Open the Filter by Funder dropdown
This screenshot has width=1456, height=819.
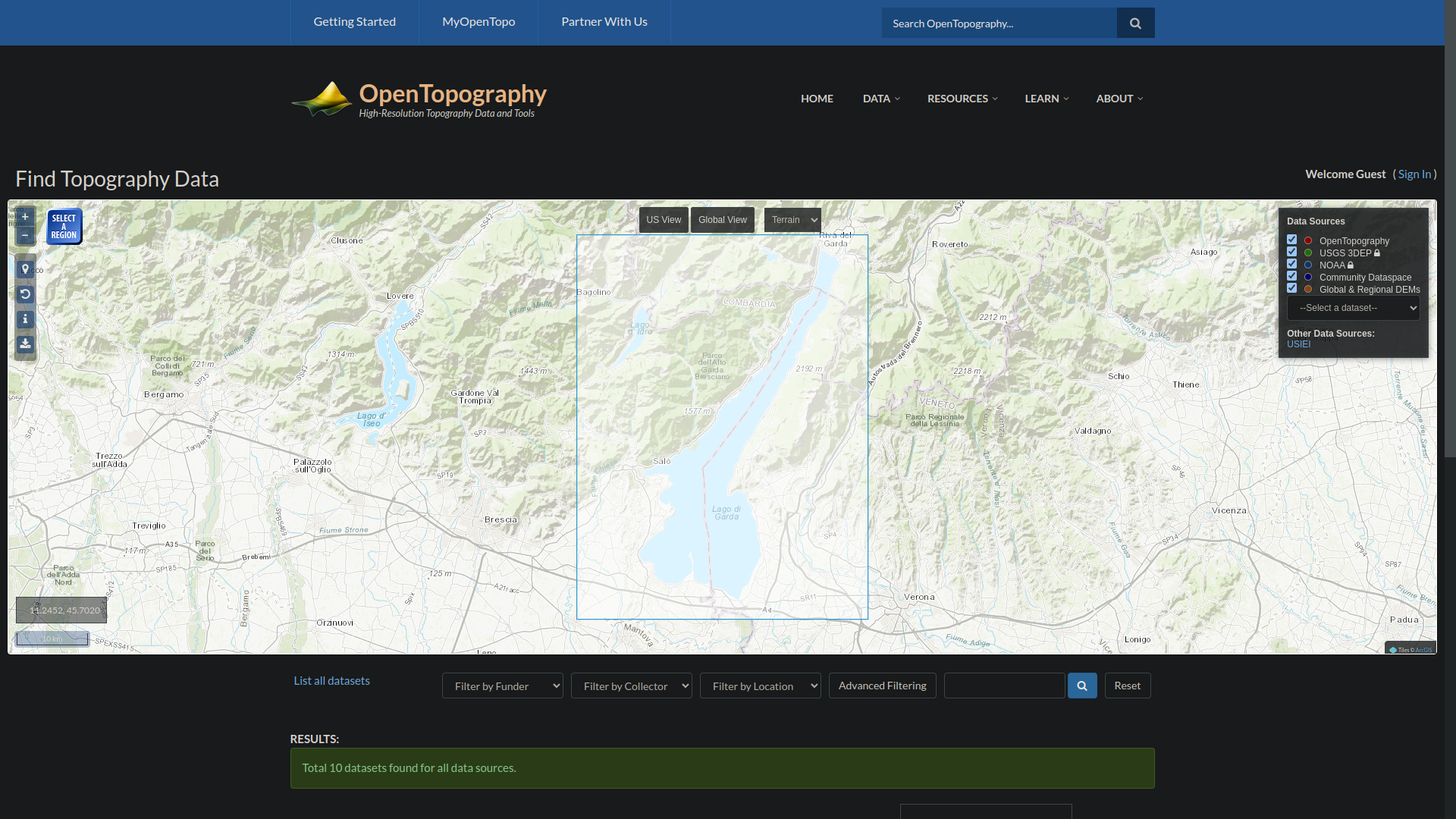pos(502,686)
